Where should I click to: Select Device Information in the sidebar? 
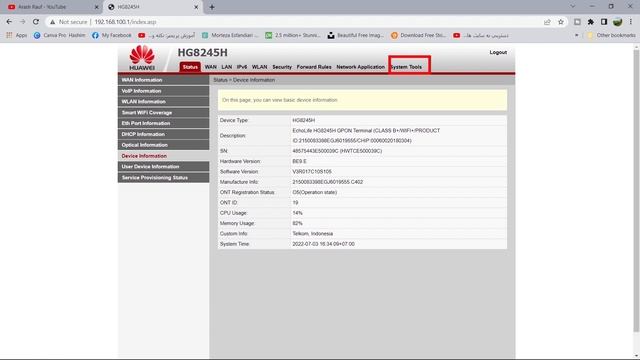pyautogui.click(x=164, y=156)
